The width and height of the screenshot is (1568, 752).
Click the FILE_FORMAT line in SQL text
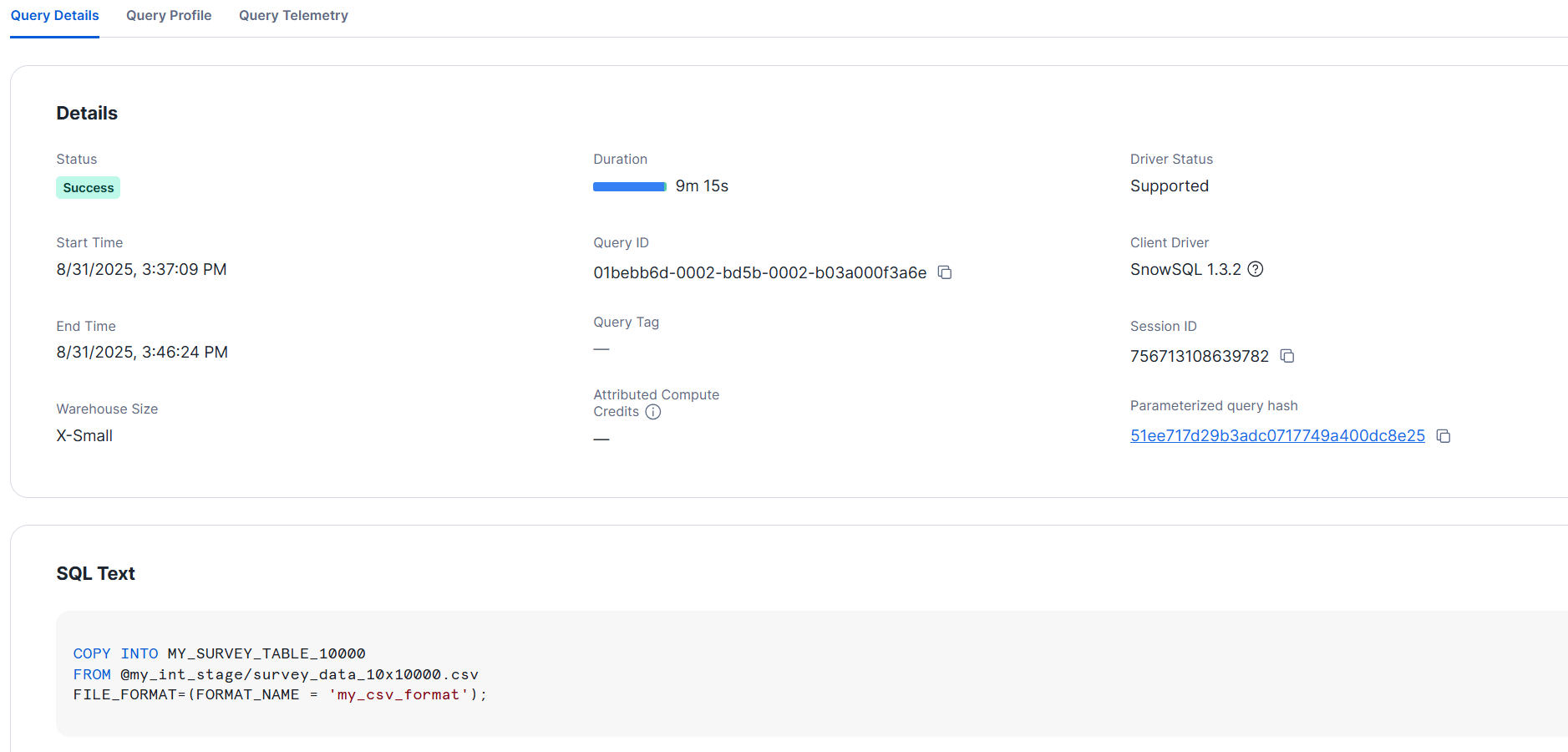pos(280,694)
